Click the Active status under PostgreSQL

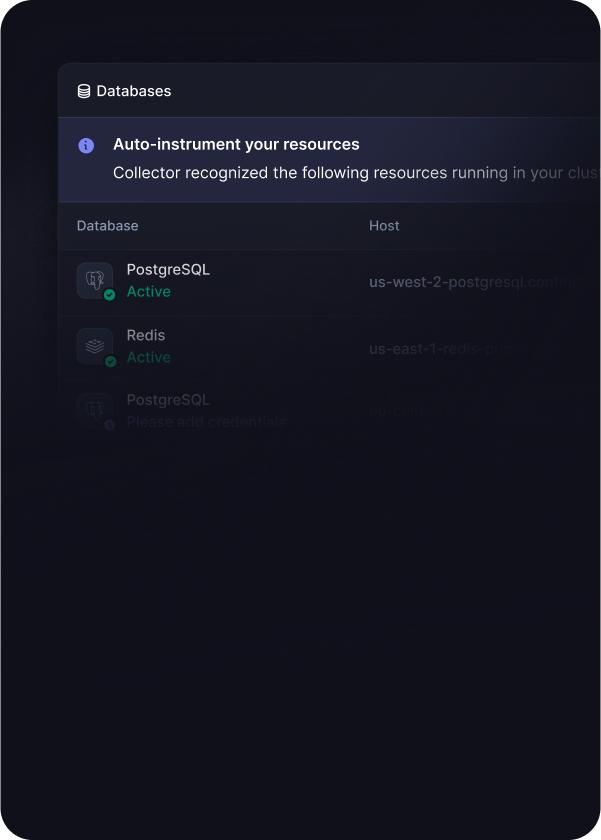149,292
